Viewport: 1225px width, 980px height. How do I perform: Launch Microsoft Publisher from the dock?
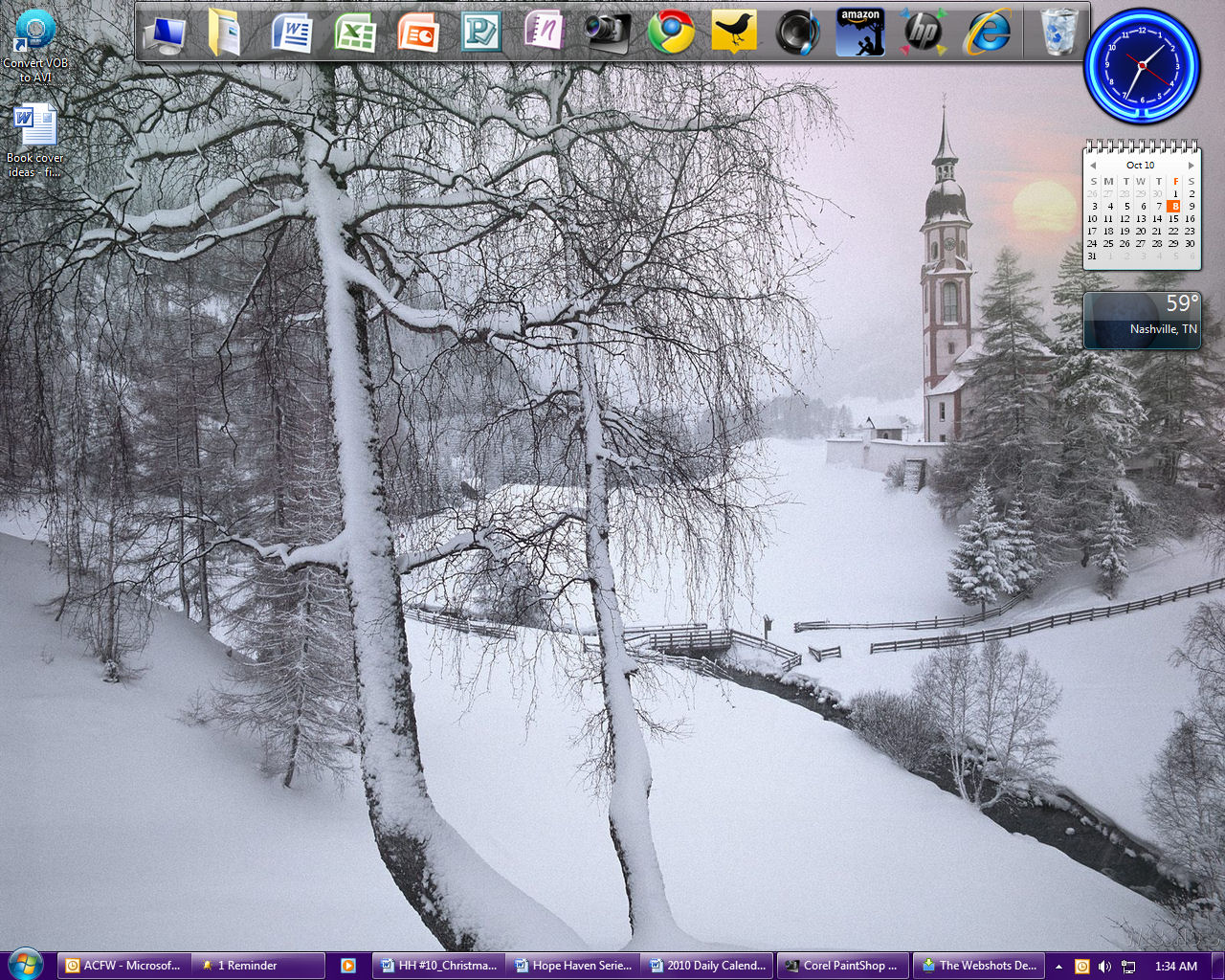coord(480,33)
